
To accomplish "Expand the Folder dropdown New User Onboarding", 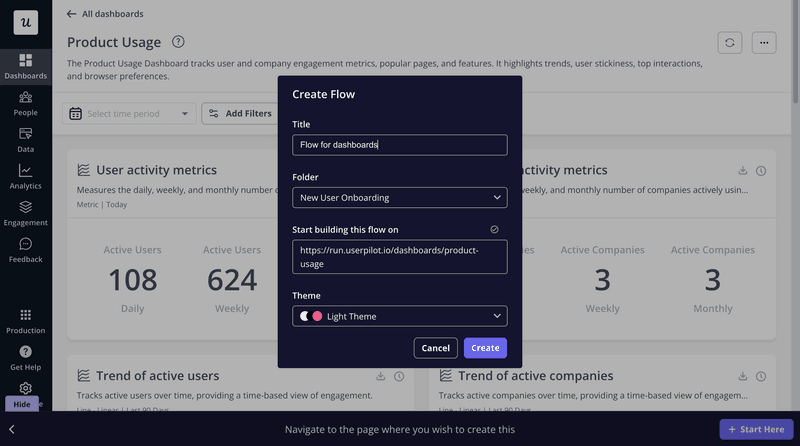I will pos(399,198).
